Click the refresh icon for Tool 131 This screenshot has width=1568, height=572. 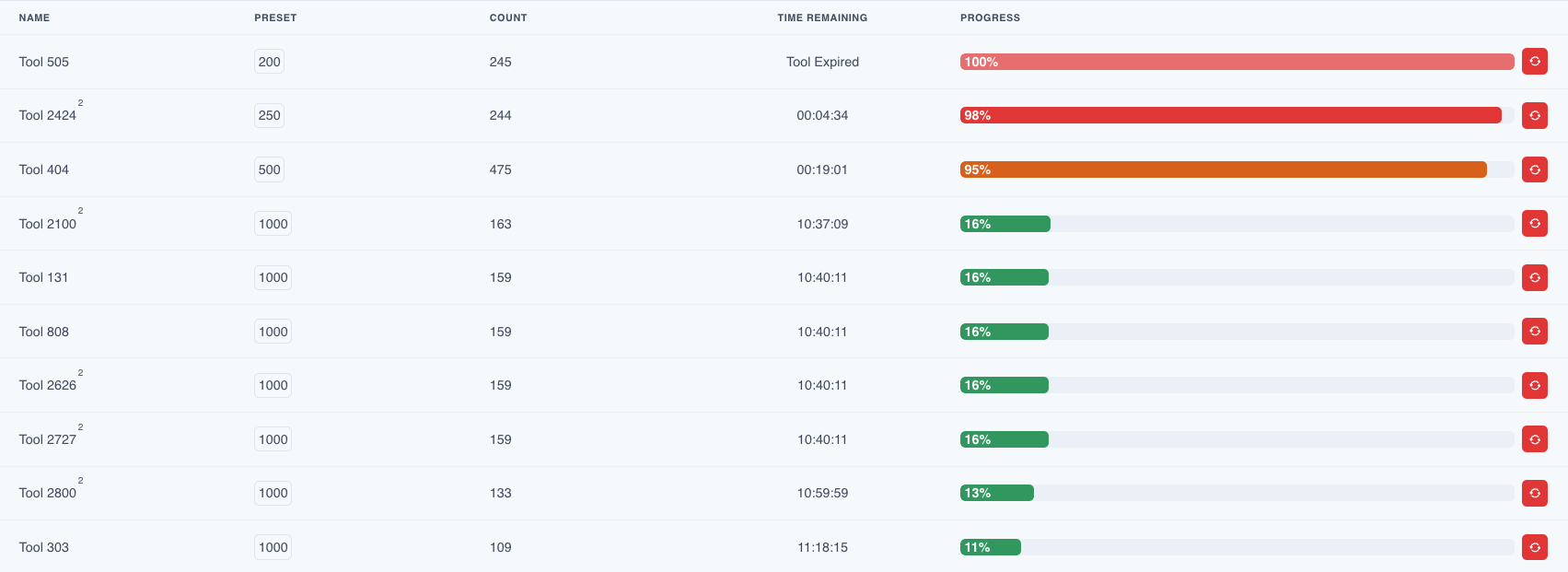pos(1535,277)
